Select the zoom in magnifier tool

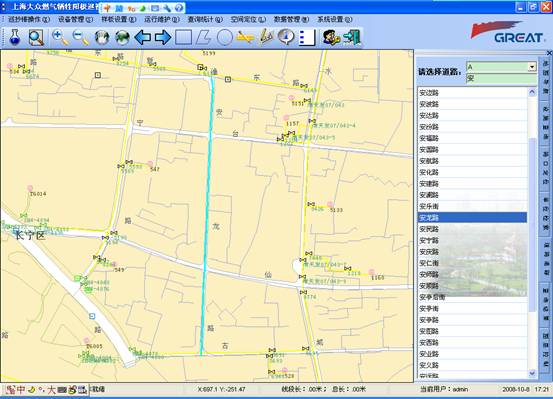point(60,37)
